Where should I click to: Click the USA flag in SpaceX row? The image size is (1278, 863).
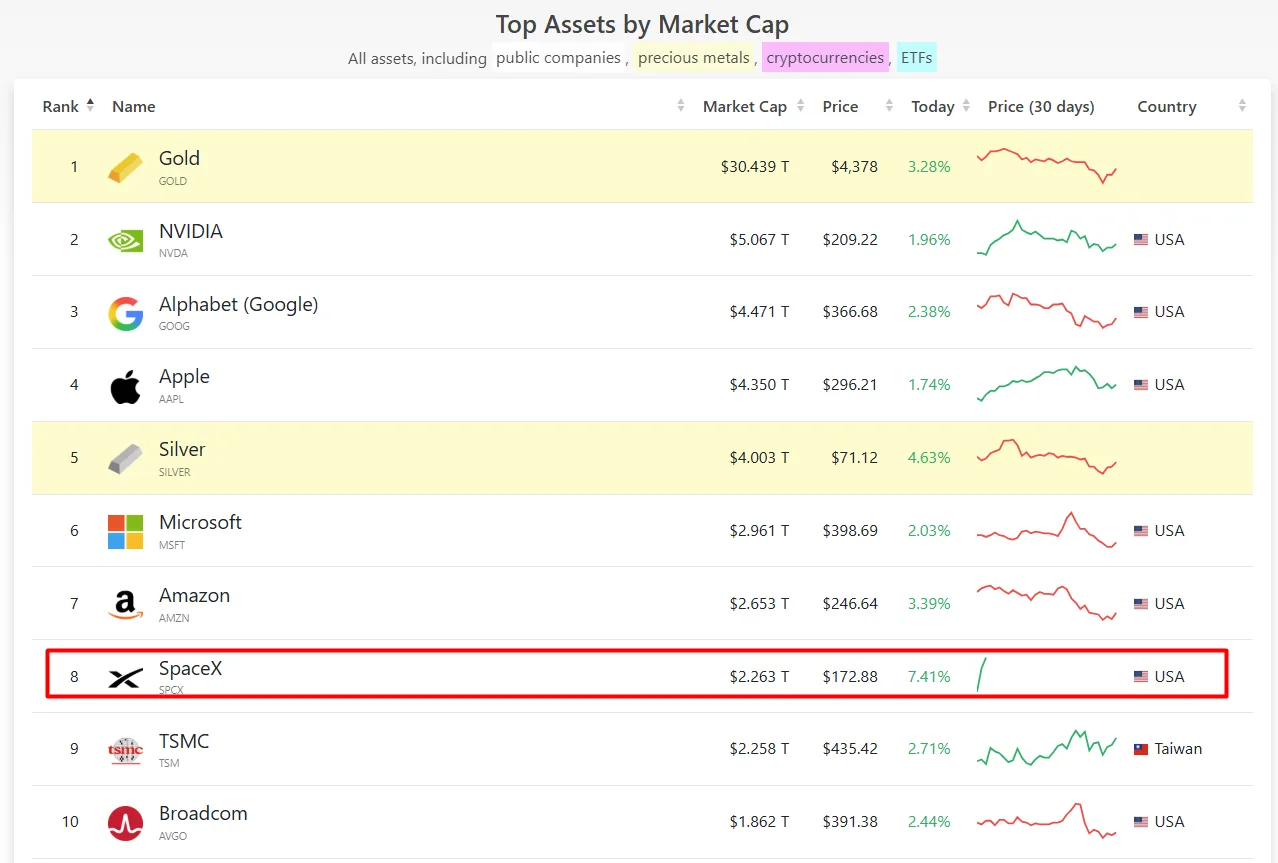pos(1141,677)
